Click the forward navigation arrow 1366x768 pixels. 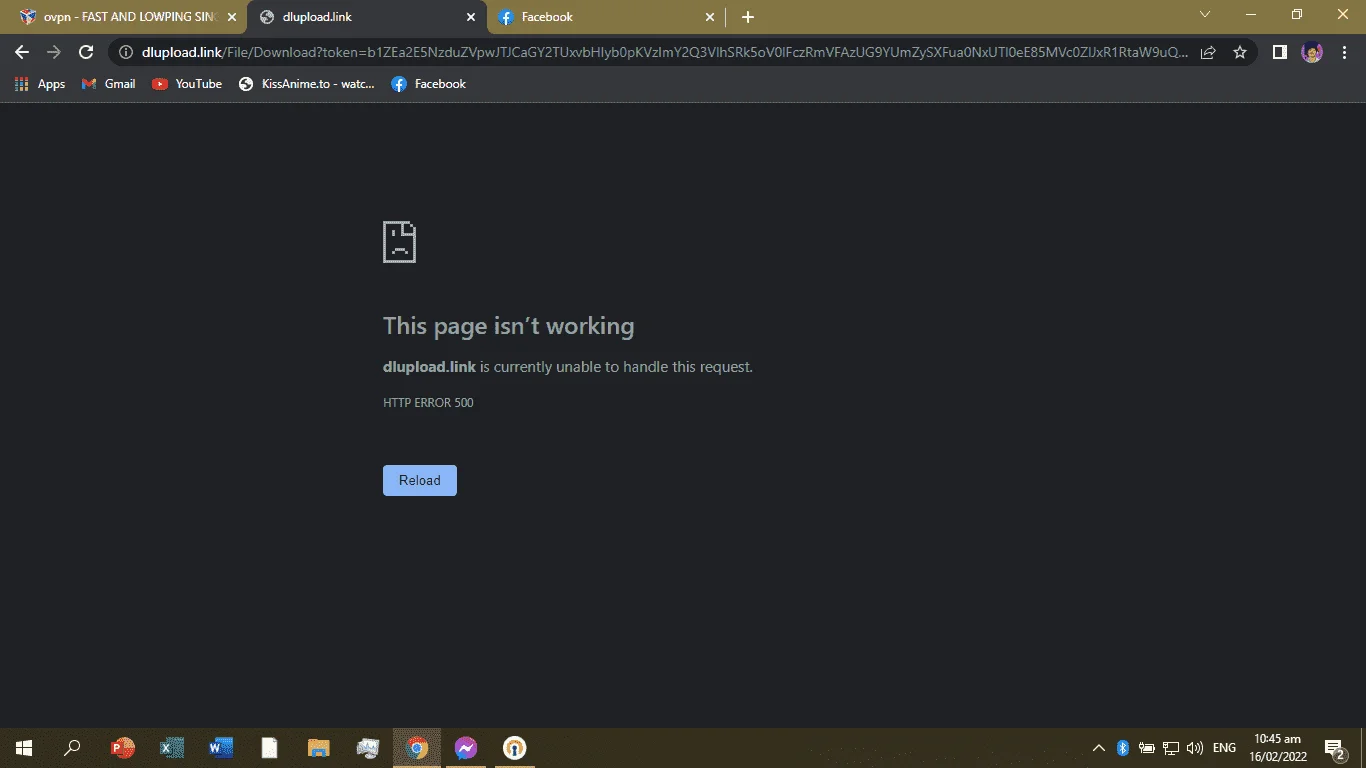[54, 52]
